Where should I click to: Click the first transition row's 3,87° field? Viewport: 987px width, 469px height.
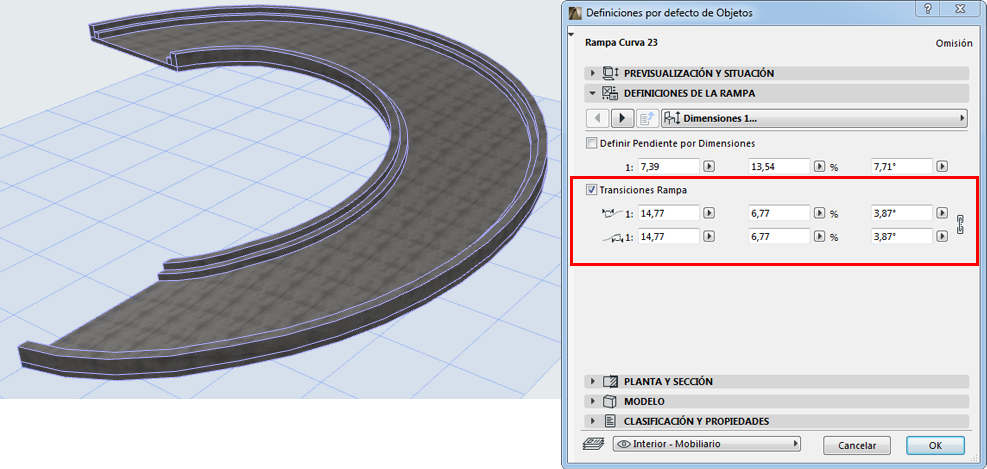coord(901,213)
